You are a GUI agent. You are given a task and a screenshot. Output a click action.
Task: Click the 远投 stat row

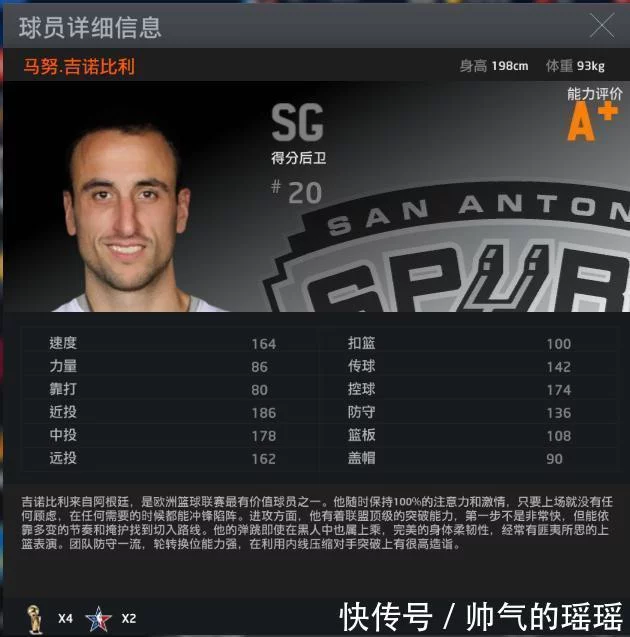[171, 458]
